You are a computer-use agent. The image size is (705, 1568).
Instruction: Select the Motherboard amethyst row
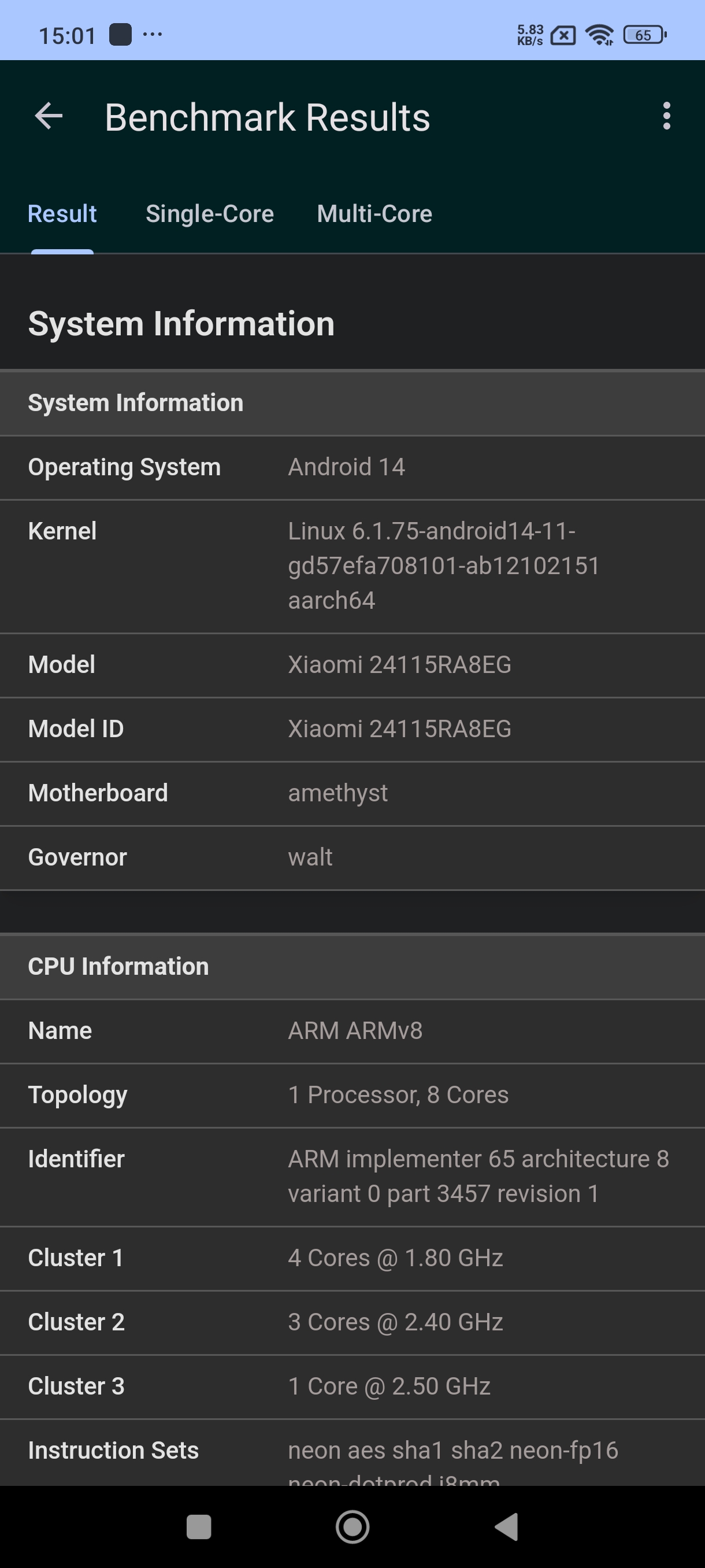tap(352, 793)
